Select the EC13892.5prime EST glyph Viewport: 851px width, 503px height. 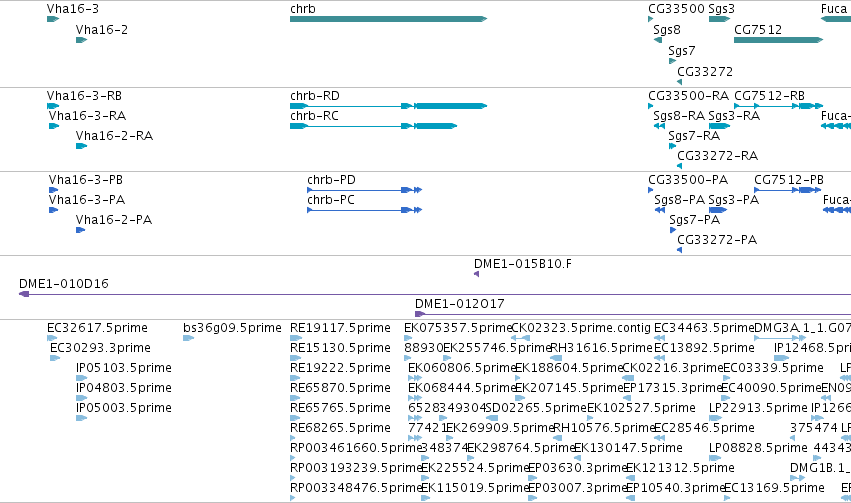point(659,358)
